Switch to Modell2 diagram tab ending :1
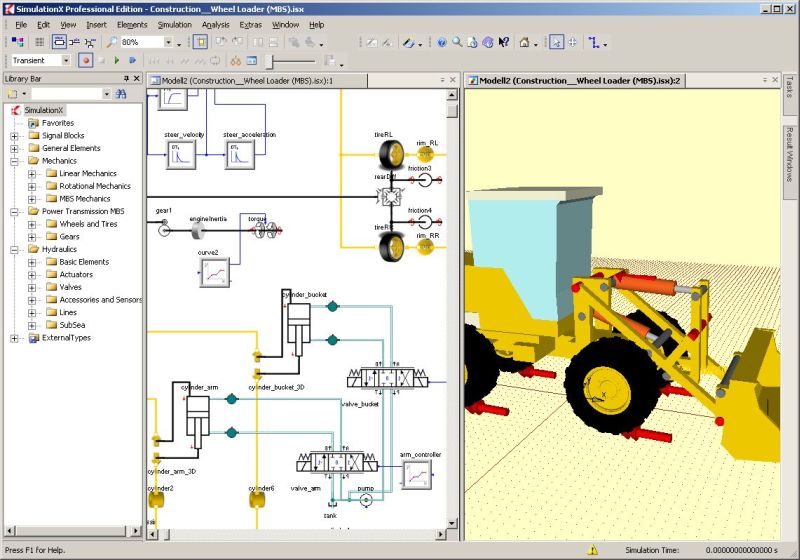Viewport: 800px width, 560px height. tap(257, 81)
